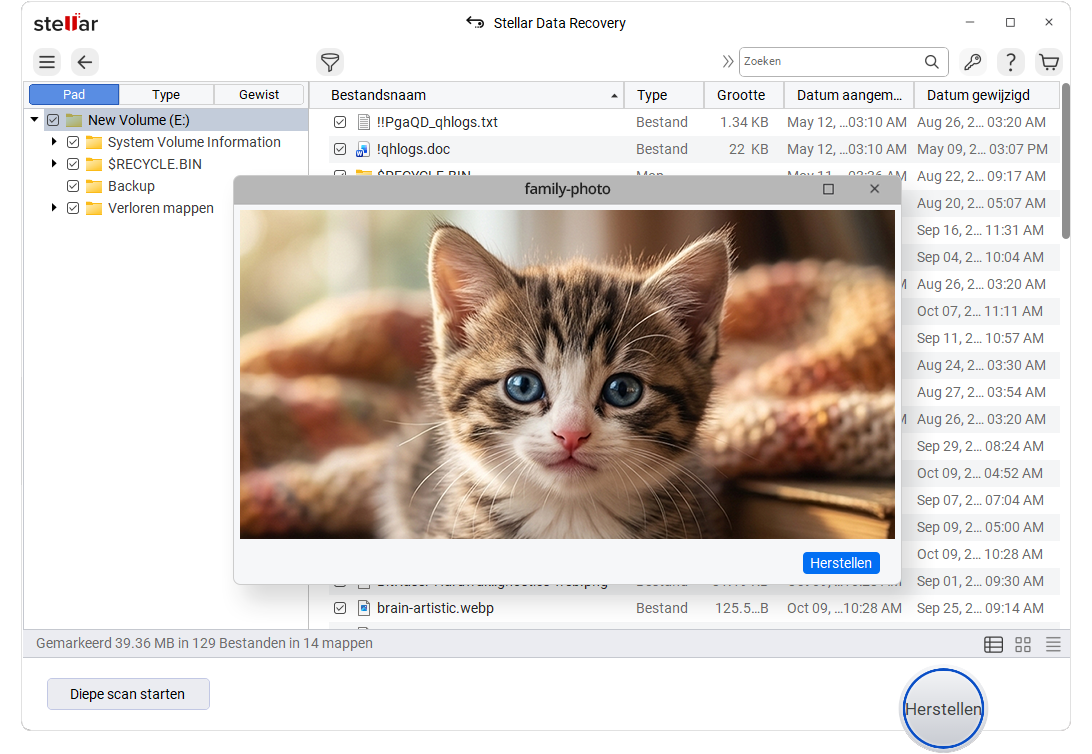Open the activation key icon
The image size is (1092, 754).
(x=972, y=62)
